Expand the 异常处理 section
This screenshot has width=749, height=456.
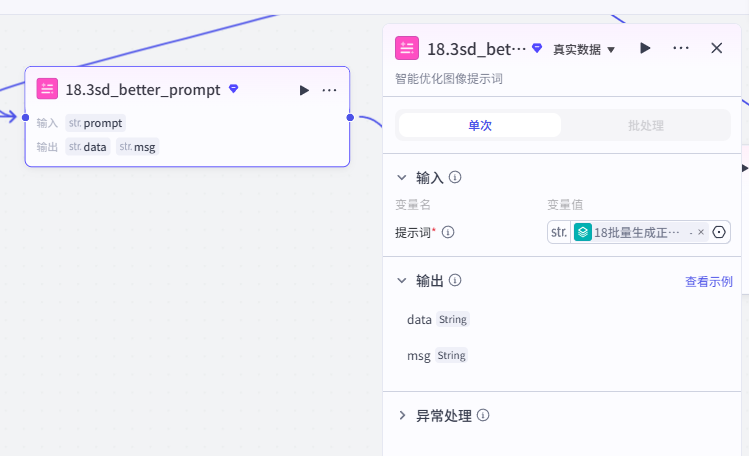click(x=402, y=415)
